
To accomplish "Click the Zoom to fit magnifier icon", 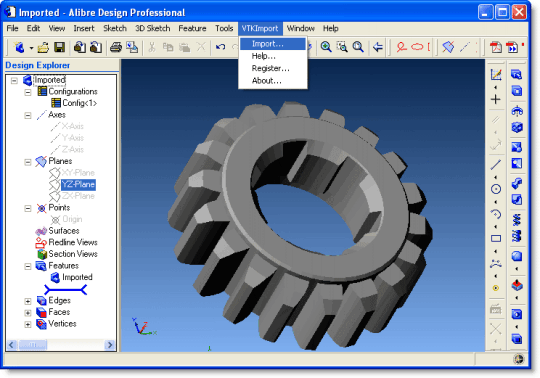I will click(x=358, y=47).
